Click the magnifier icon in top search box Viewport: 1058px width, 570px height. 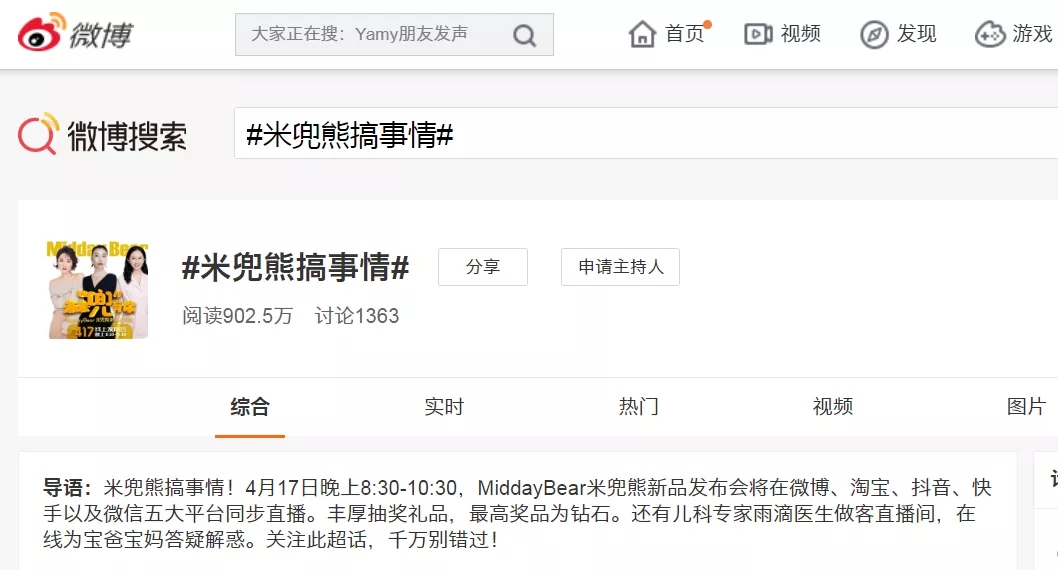[x=524, y=36]
